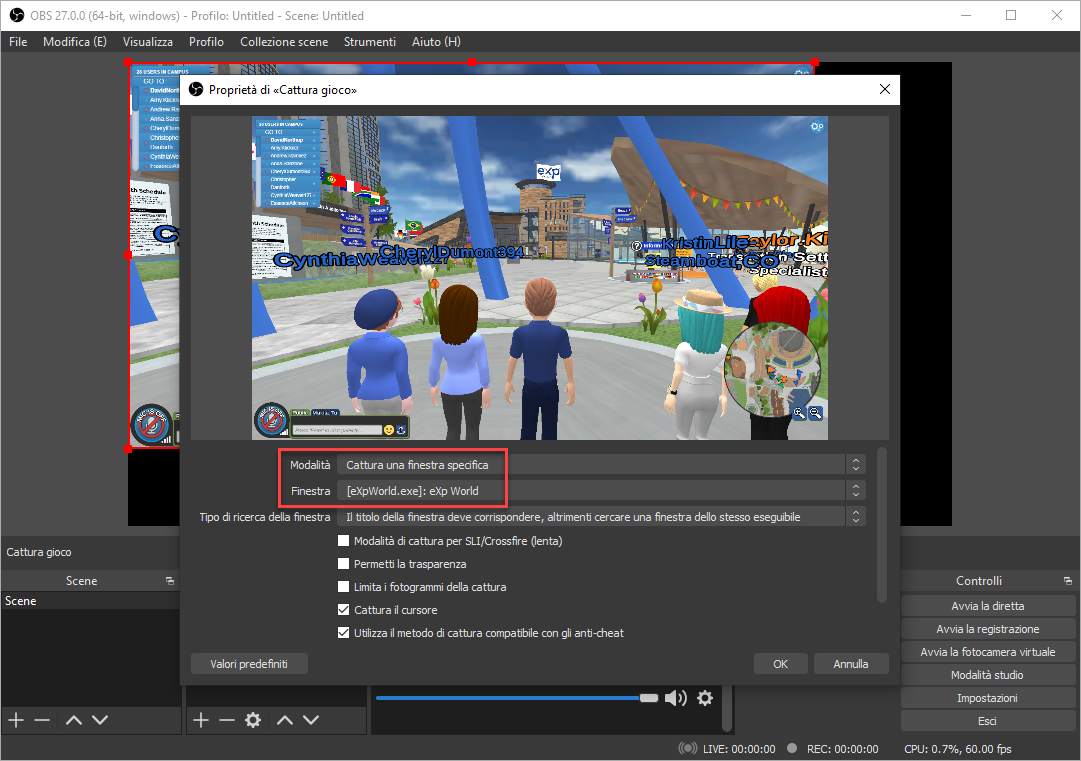Click the undock icon on Scene panel header

(170, 581)
